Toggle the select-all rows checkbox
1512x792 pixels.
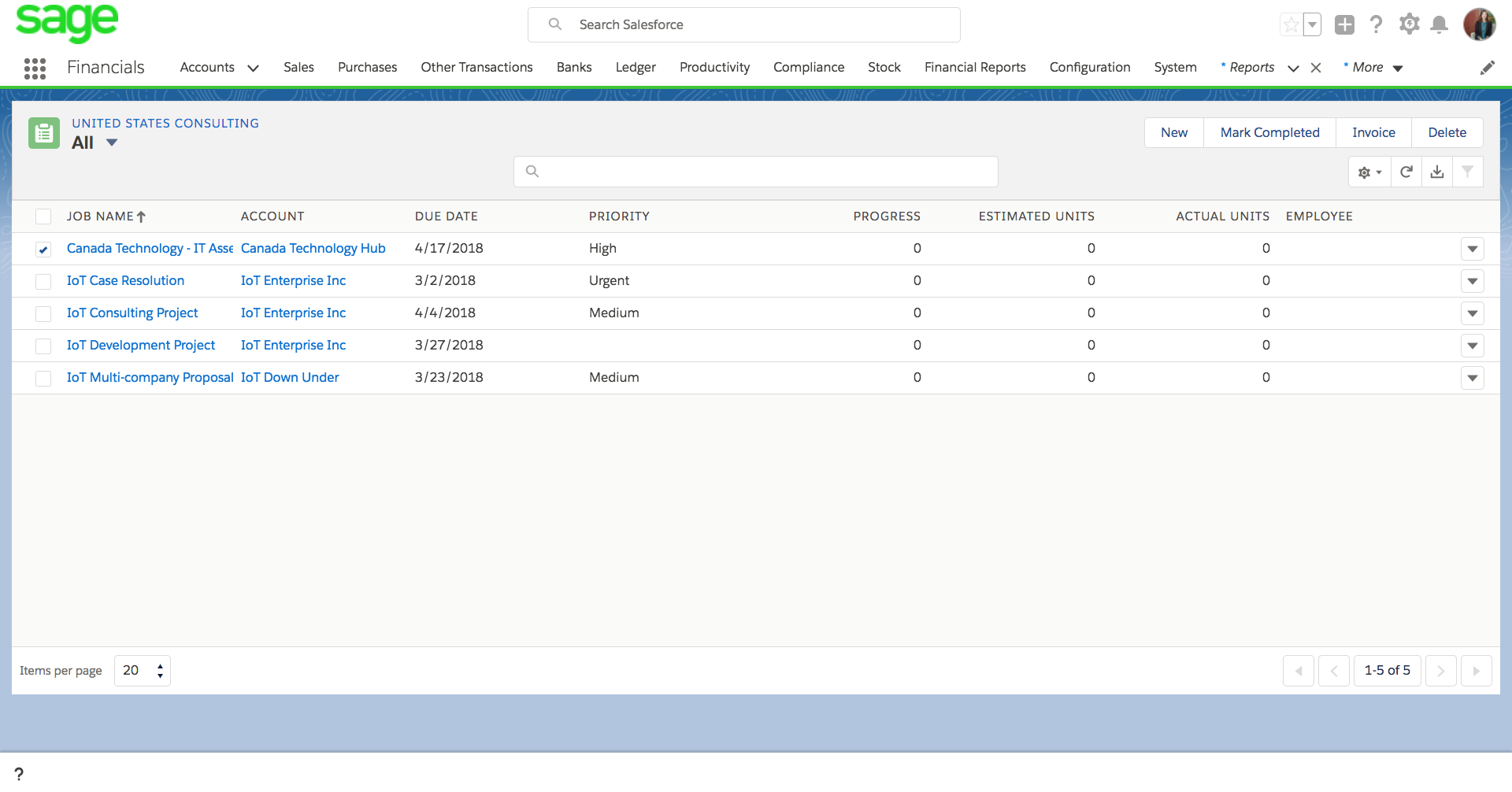[43, 217]
